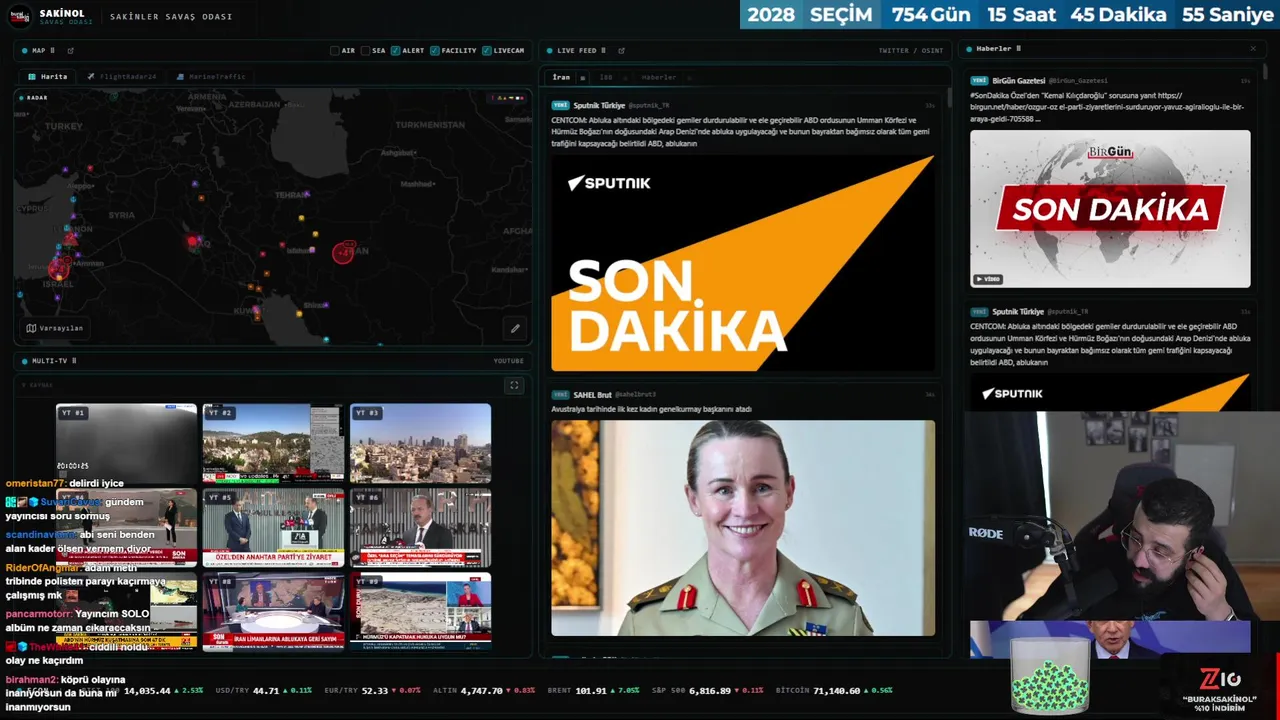Click the YOUTUBE label in Multi-TV
1280x720 pixels.
coord(508,361)
